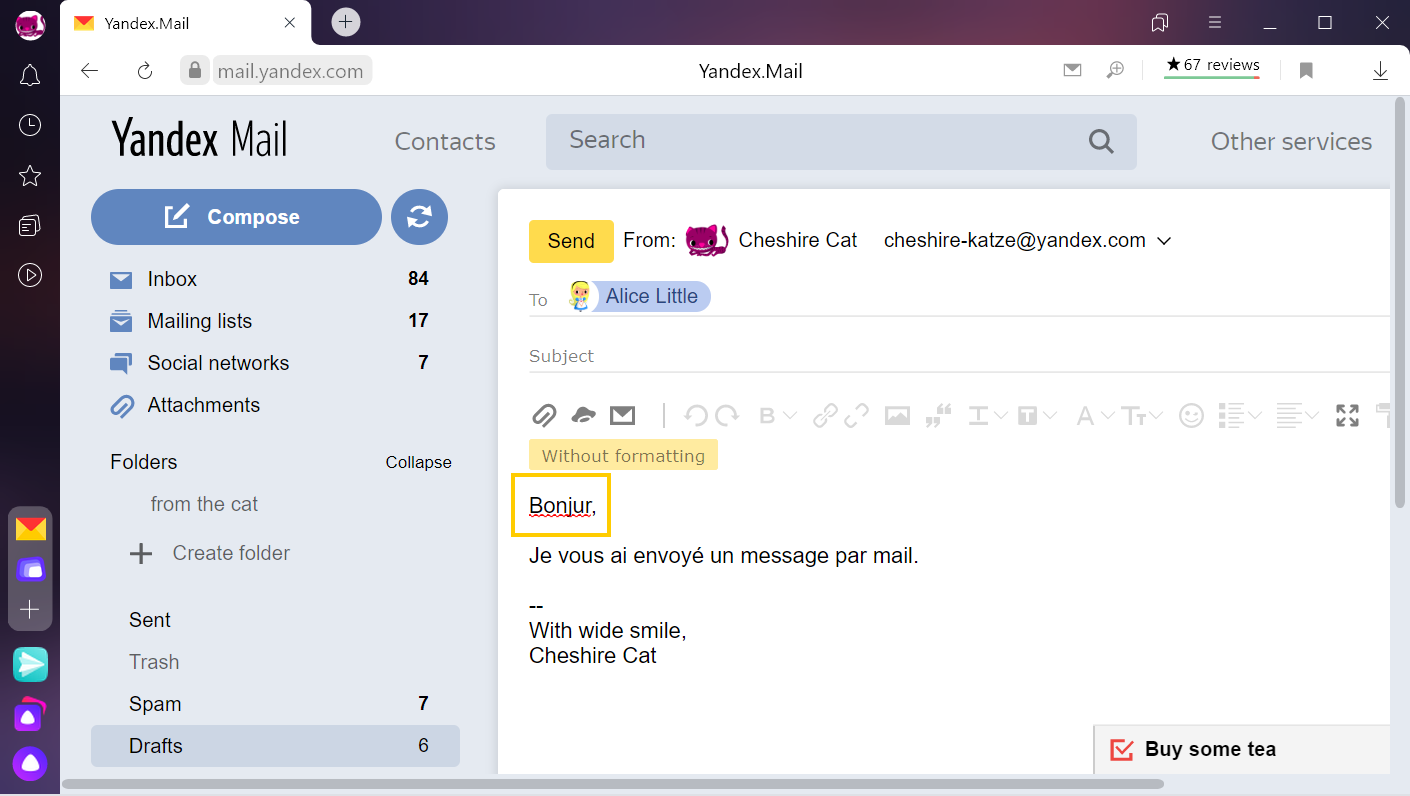This screenshot has width=1410, height=796.
Task: Expand the sender address dropdown
Action: pyautogui.click(x=1163, y=241)
